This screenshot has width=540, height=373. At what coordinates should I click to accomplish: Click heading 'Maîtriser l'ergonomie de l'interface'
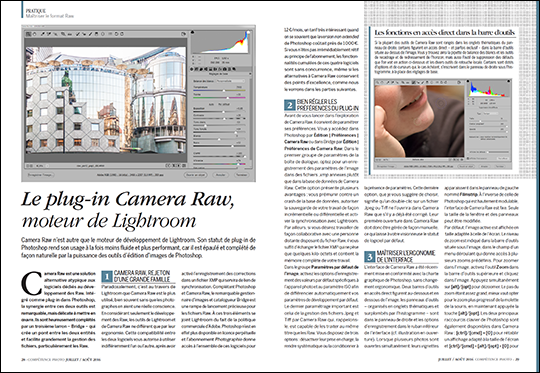coord(406,257)
